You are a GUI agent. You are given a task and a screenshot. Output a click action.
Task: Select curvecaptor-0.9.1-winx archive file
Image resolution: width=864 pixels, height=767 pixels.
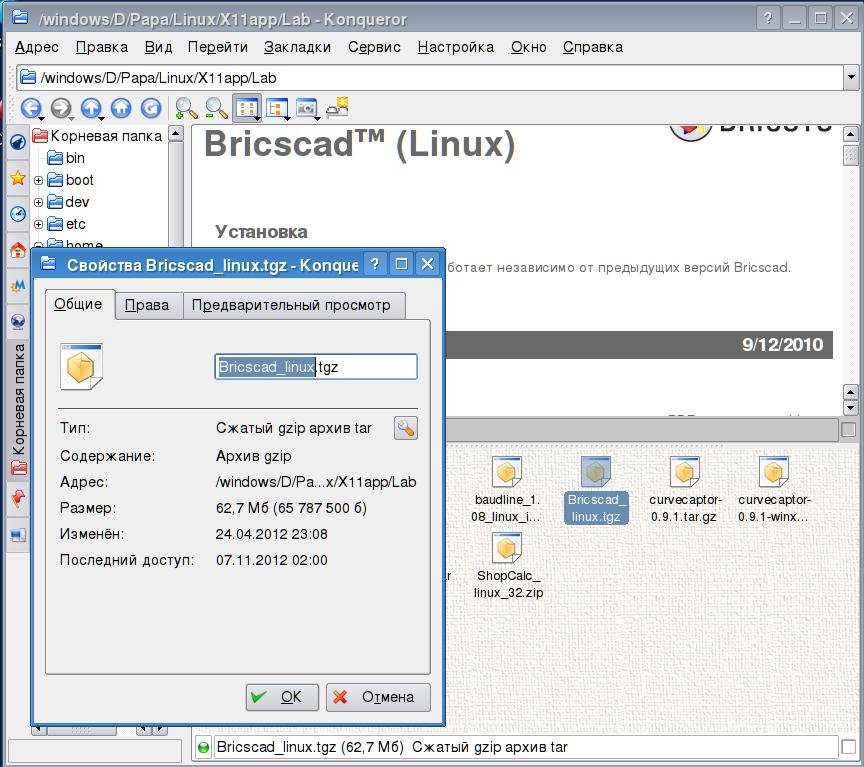774,490
